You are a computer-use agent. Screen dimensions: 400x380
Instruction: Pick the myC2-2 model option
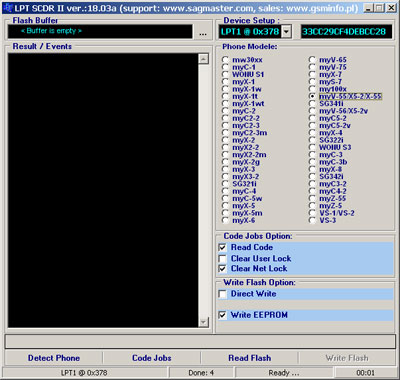click(226, 118)
